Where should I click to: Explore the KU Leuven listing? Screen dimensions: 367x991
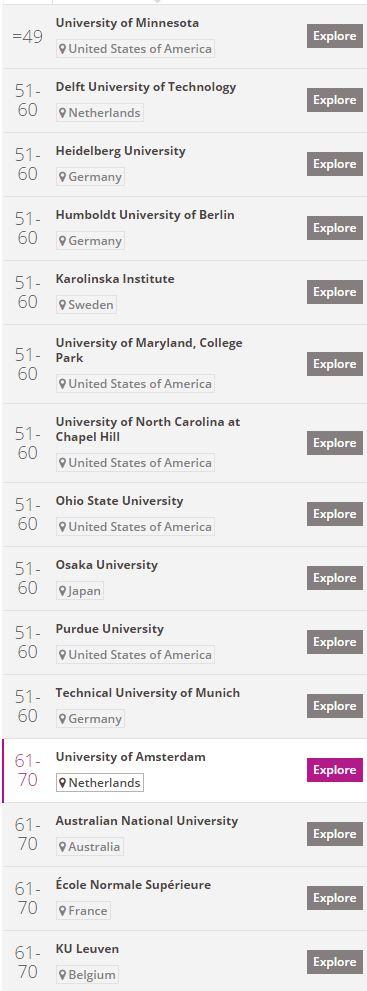tap(335, 962)
